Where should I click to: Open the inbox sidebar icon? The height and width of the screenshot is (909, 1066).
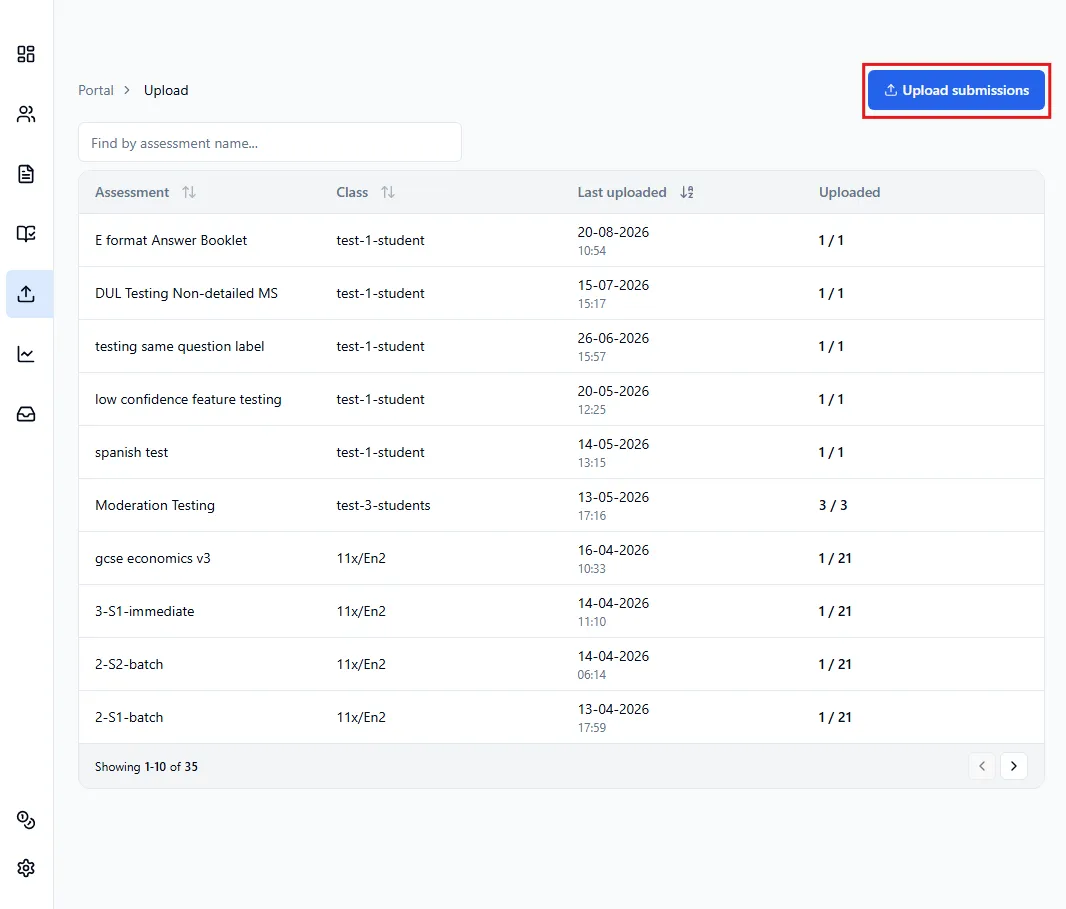pos(26,414)
